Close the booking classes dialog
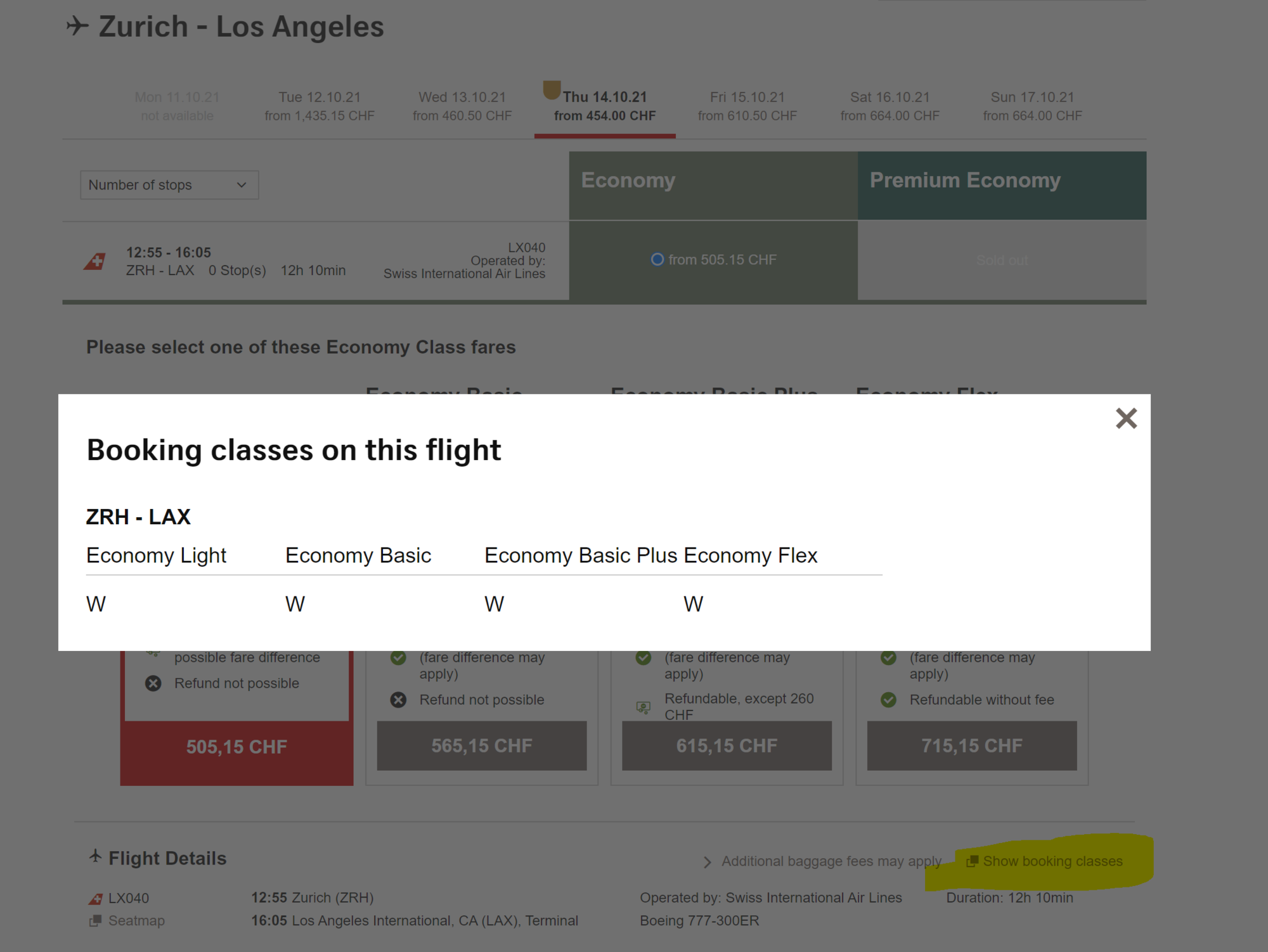Screen dimensions: 1268x952 [x=1126, y=418]
